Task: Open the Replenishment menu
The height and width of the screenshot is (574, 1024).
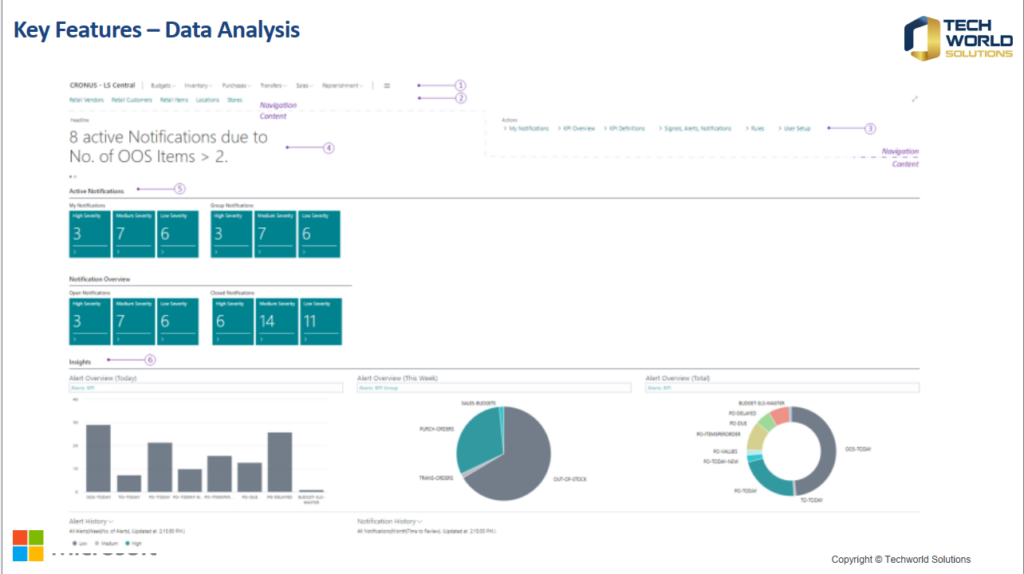Action: (x=342, y=86)
